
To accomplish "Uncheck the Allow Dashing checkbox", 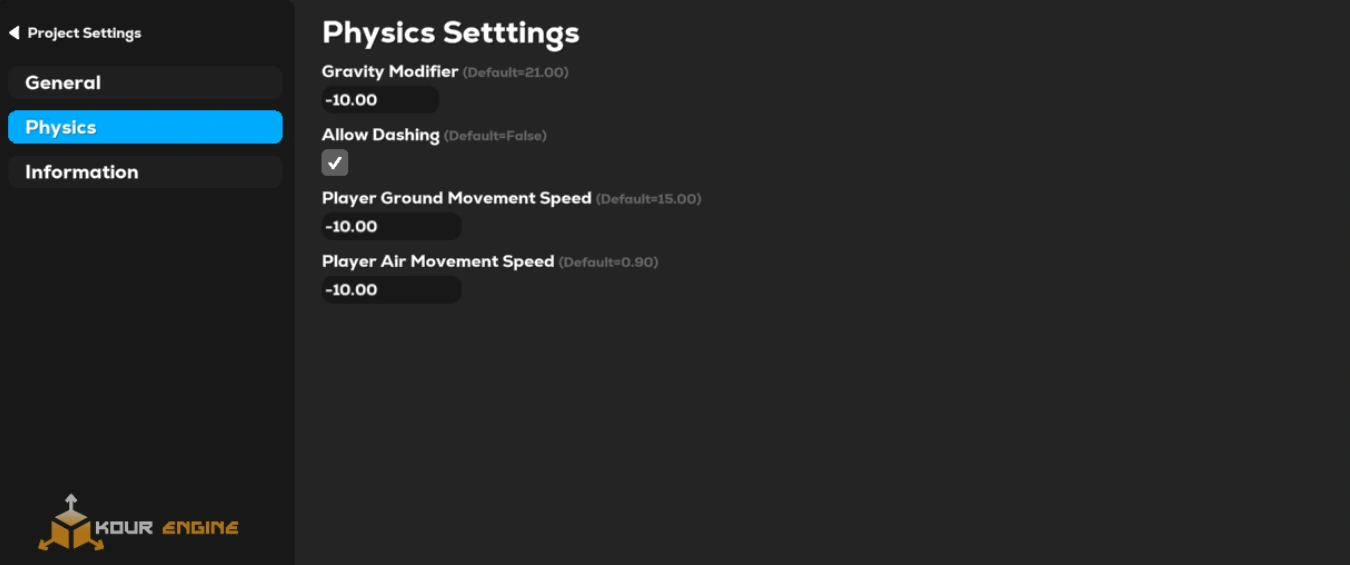I will coord(335,163).
